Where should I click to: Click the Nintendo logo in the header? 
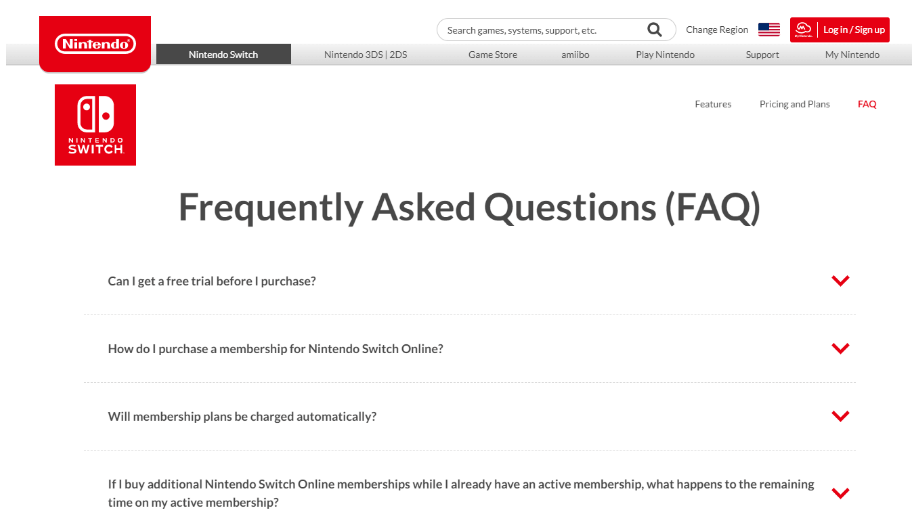[95, 44]
